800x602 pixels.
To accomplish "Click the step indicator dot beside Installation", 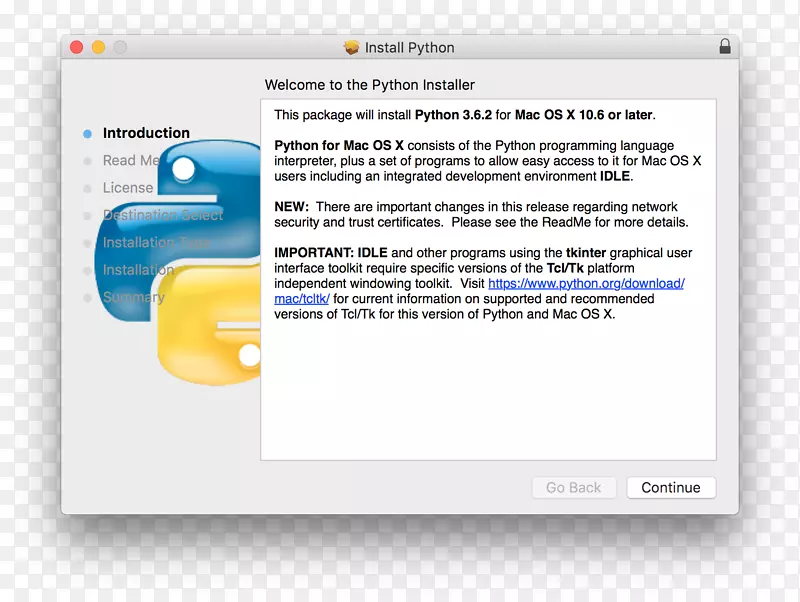I will point(89,269).
